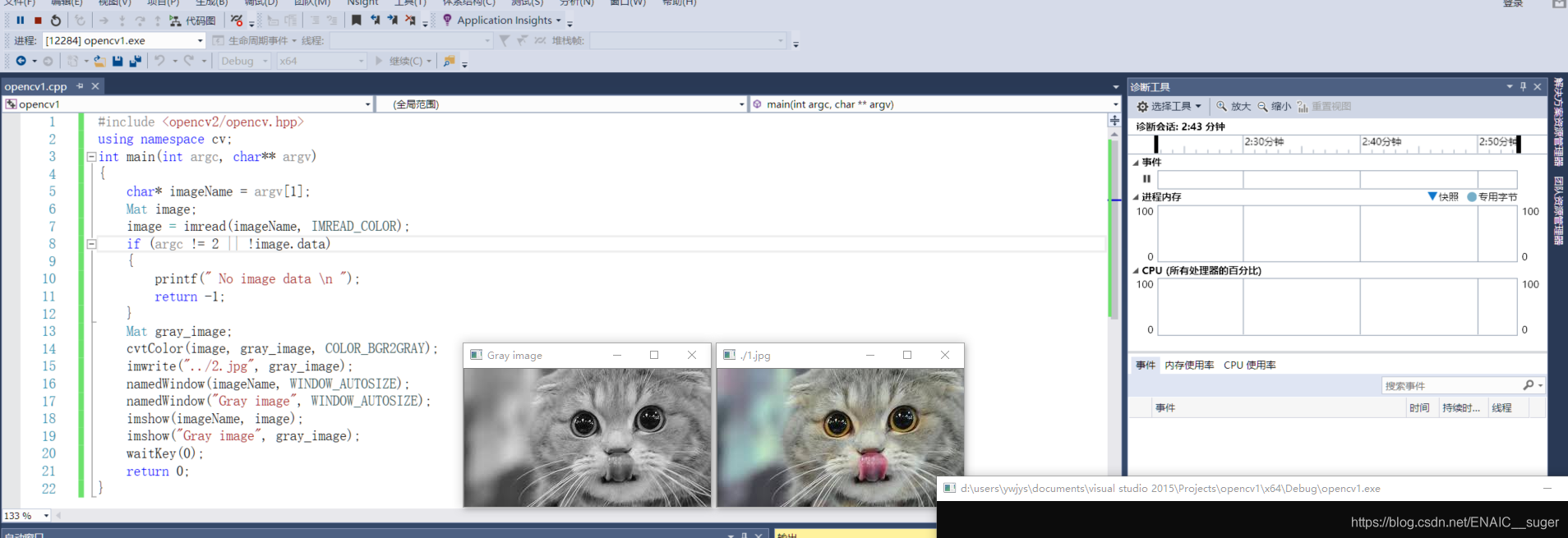
Task: Click the 继续(C) continue button
Action: point(403,61)
